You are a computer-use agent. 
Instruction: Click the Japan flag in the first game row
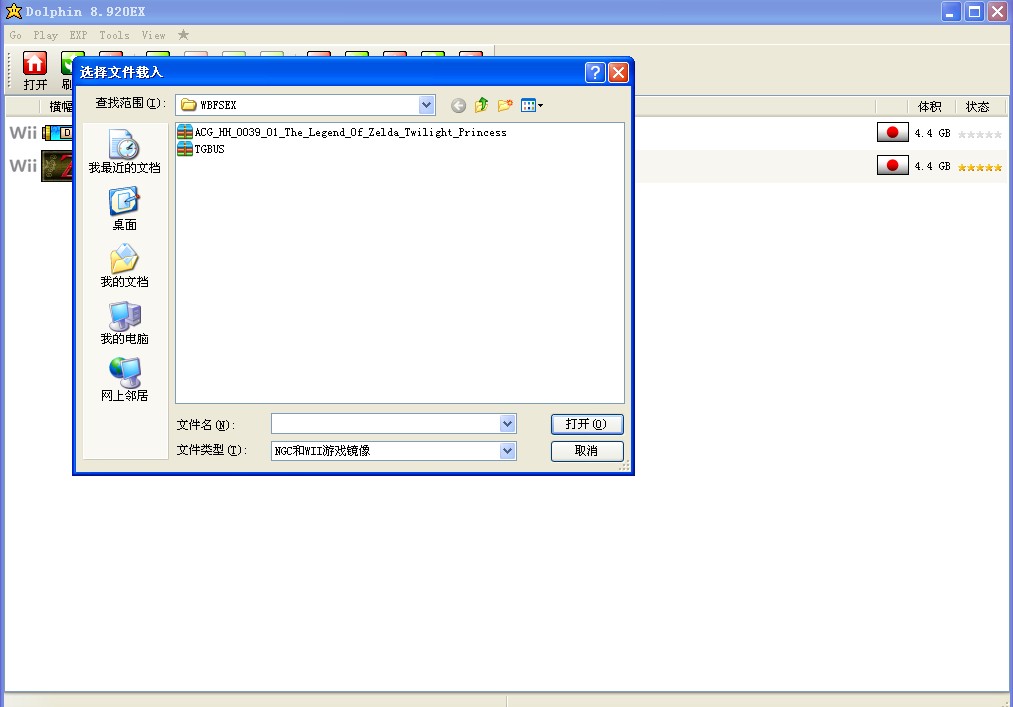pos(892,132)
